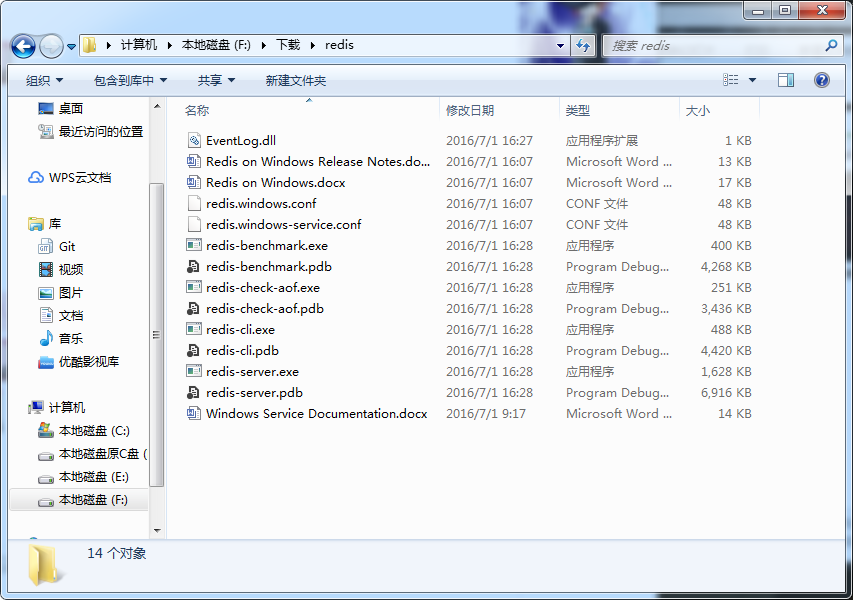Screen dimensions: 853x600
Task: Select the redis-server.pdb icon
Action: click(194, 392)
